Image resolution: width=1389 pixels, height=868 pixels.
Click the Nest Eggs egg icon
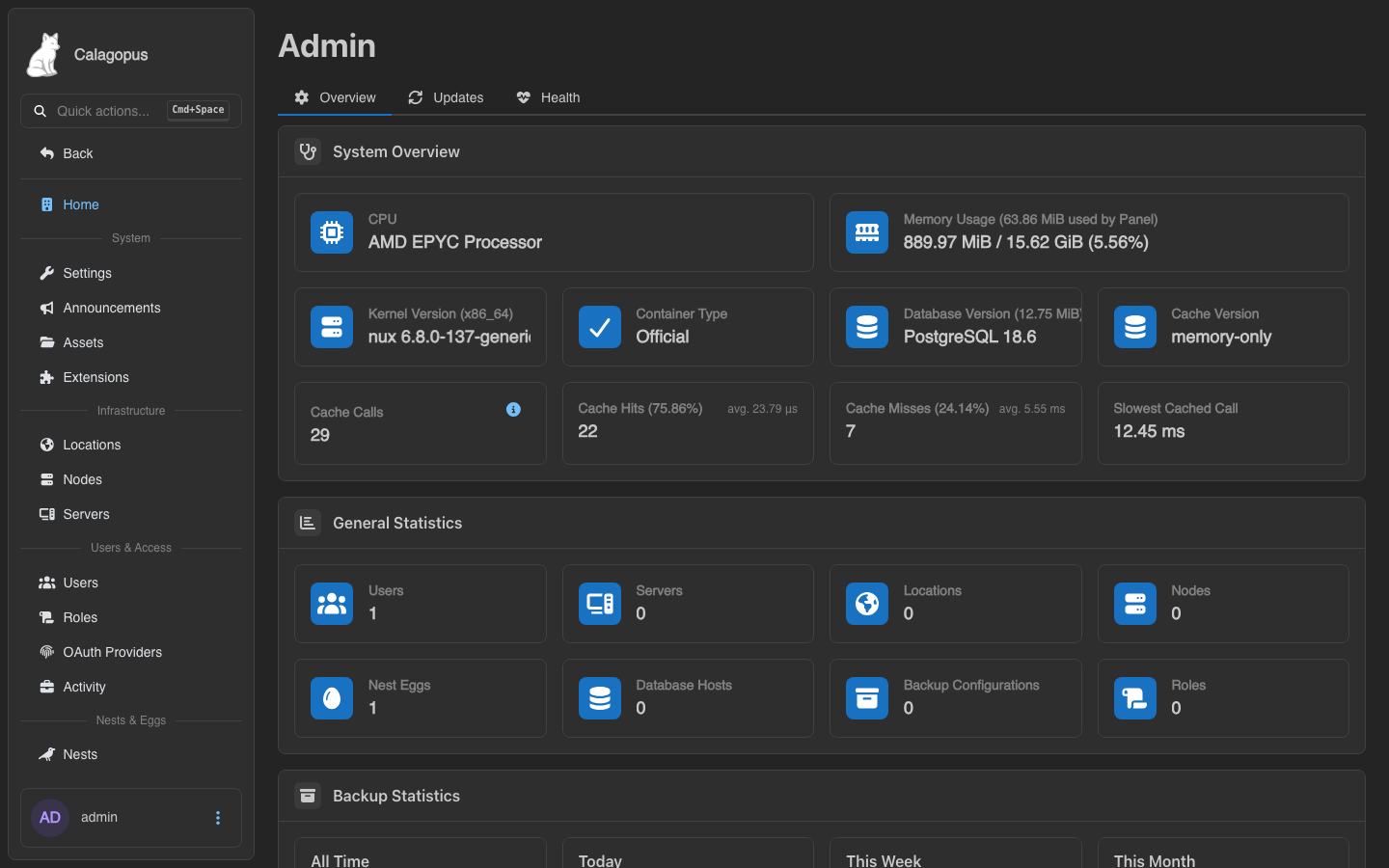click(332, 698)
